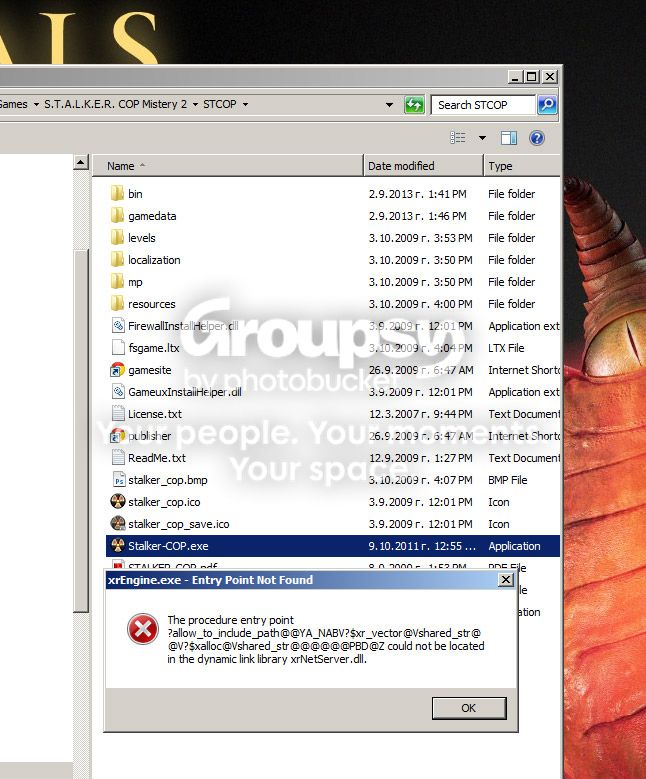Click the search magnifier button
The height and width of the screenshot is (779, 646).
(547, 105)
